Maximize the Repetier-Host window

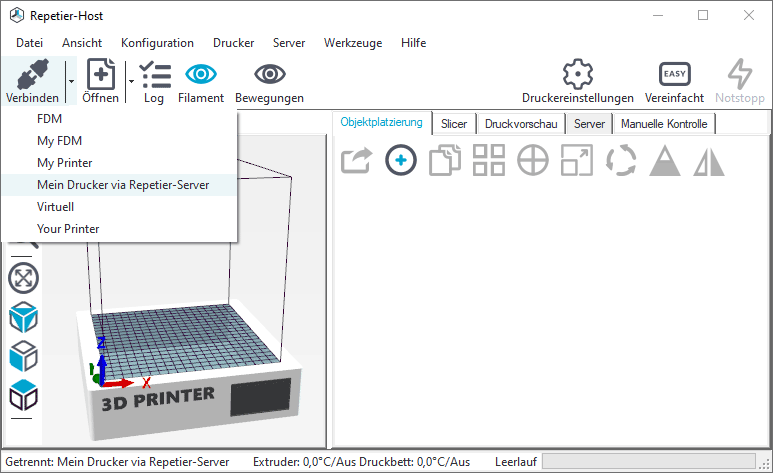coord(703,15)
